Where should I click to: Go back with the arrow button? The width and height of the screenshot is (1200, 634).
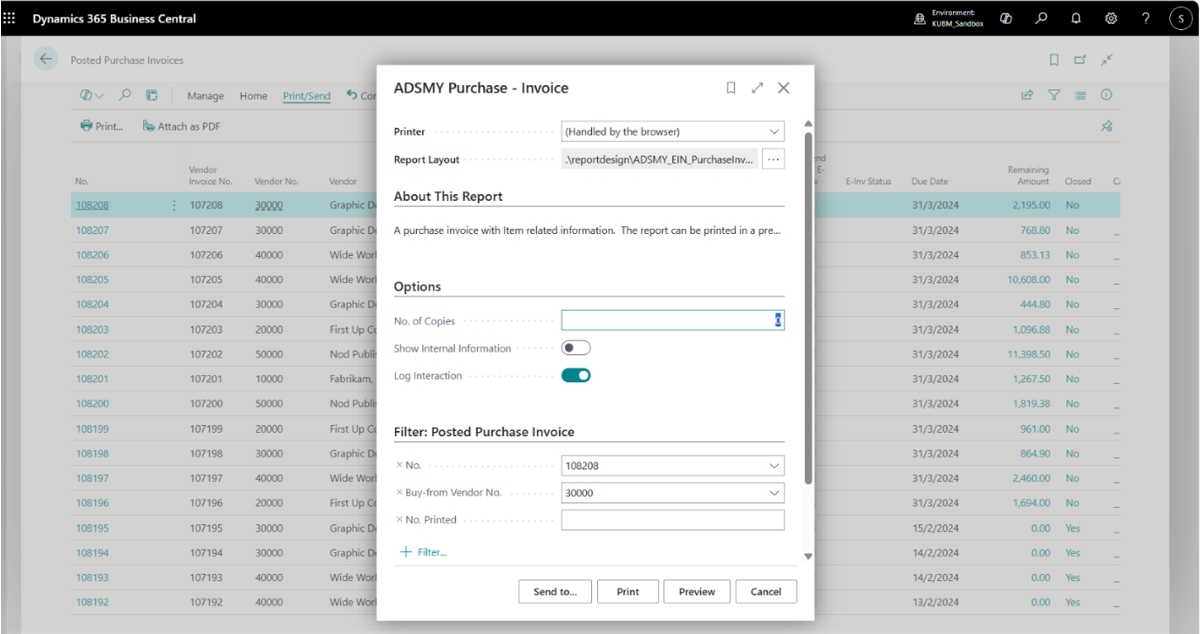point(46,59)
